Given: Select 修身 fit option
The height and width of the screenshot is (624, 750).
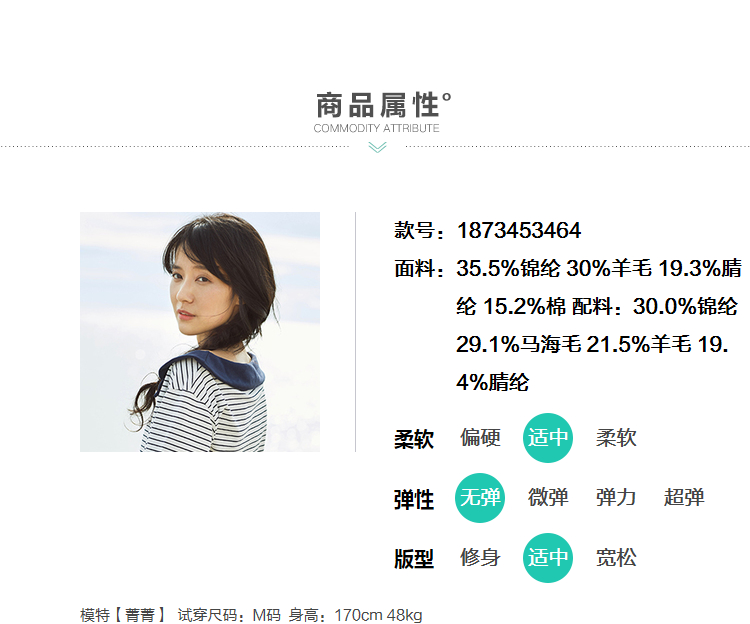Looking at the screenshot, I should pos(480,558).
